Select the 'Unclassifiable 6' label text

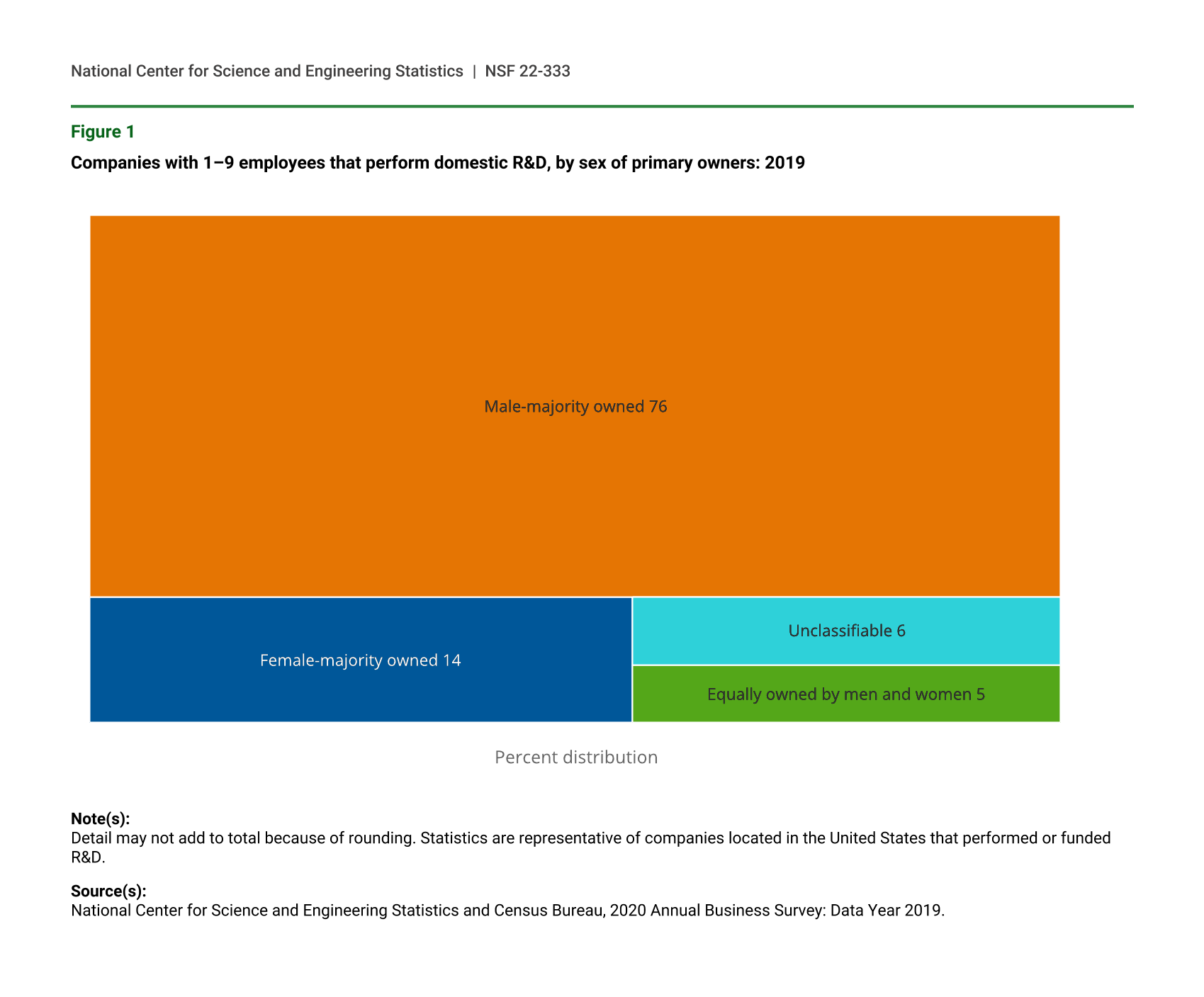pyautogui.click(x=846, y=631)
